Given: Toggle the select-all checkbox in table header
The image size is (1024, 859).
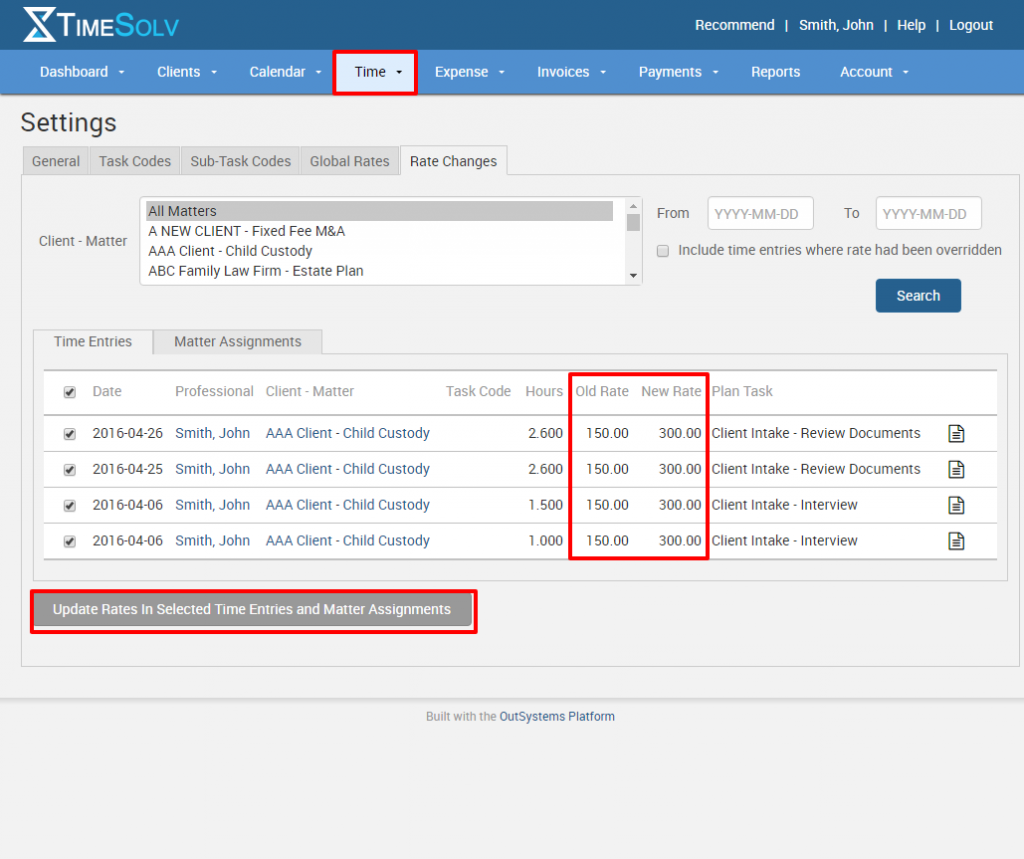Looking at the screenshot, I should [x=70, y=392].
